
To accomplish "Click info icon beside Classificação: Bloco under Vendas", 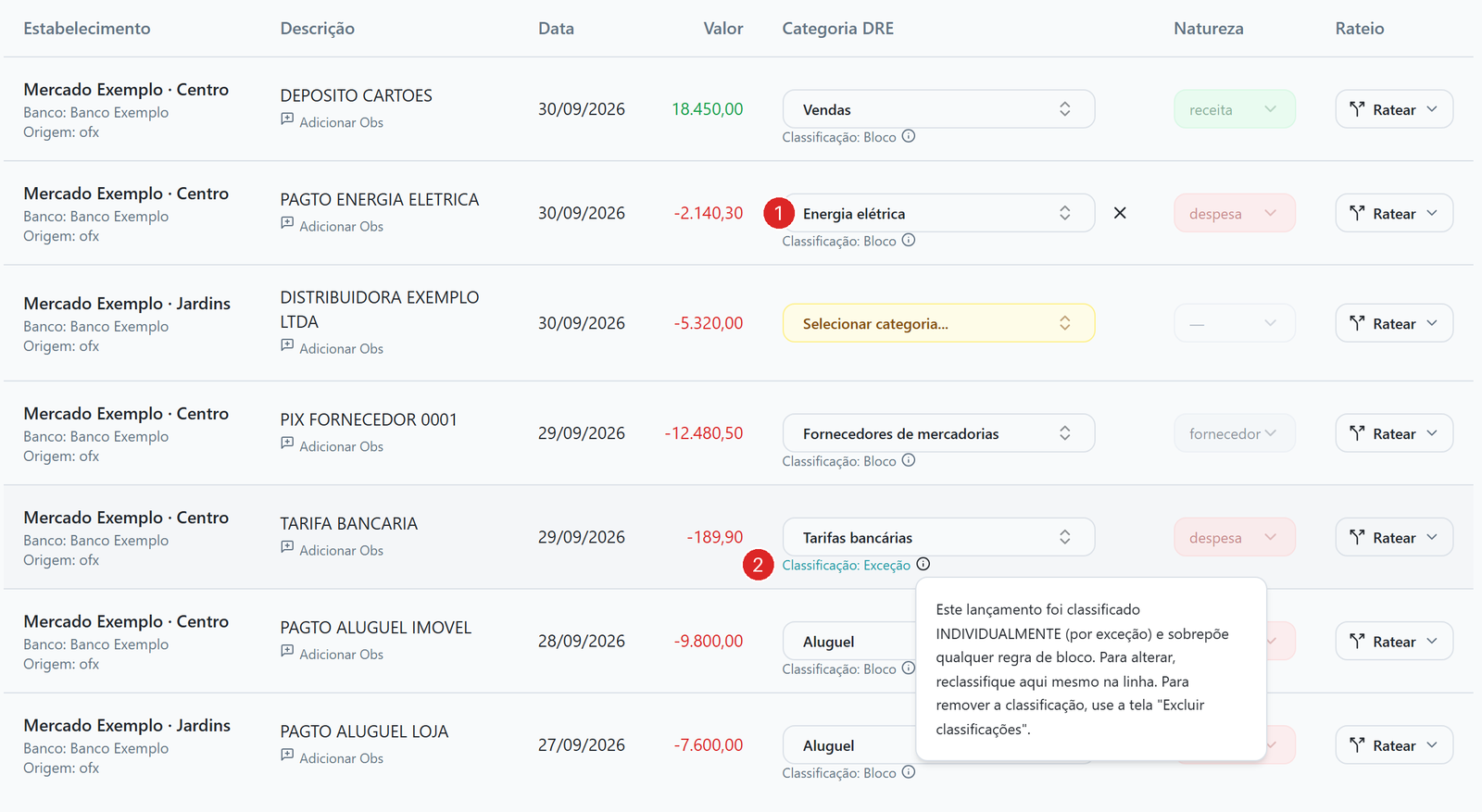I will [909, 136].
